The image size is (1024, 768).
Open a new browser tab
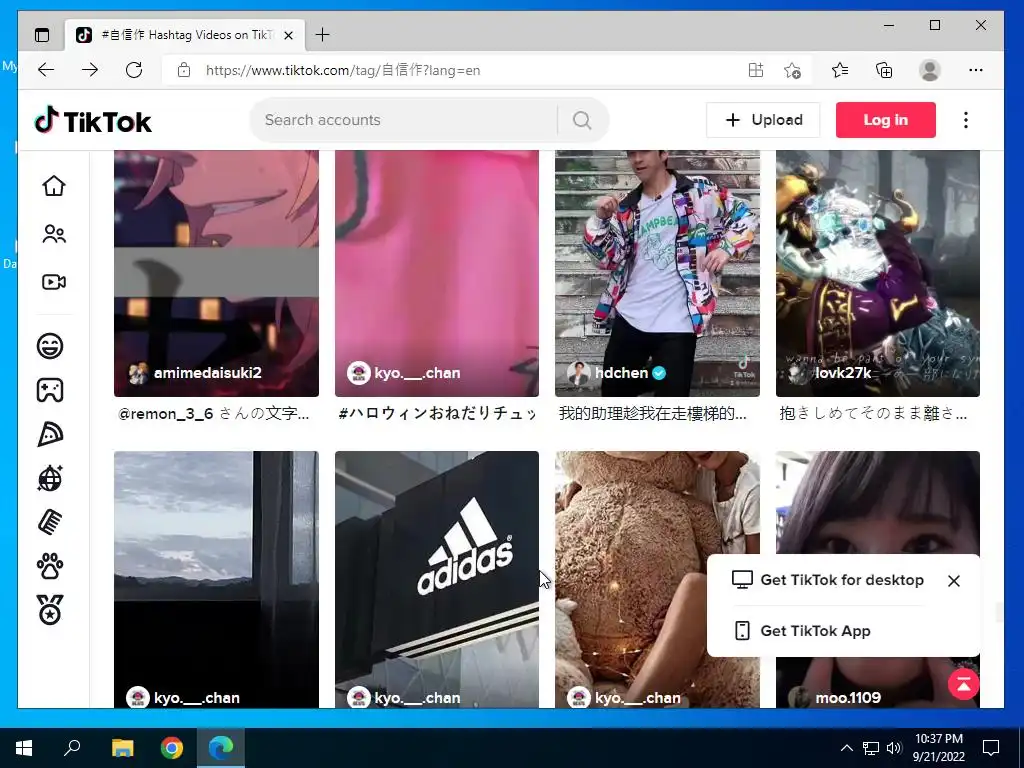click(323, 35)
